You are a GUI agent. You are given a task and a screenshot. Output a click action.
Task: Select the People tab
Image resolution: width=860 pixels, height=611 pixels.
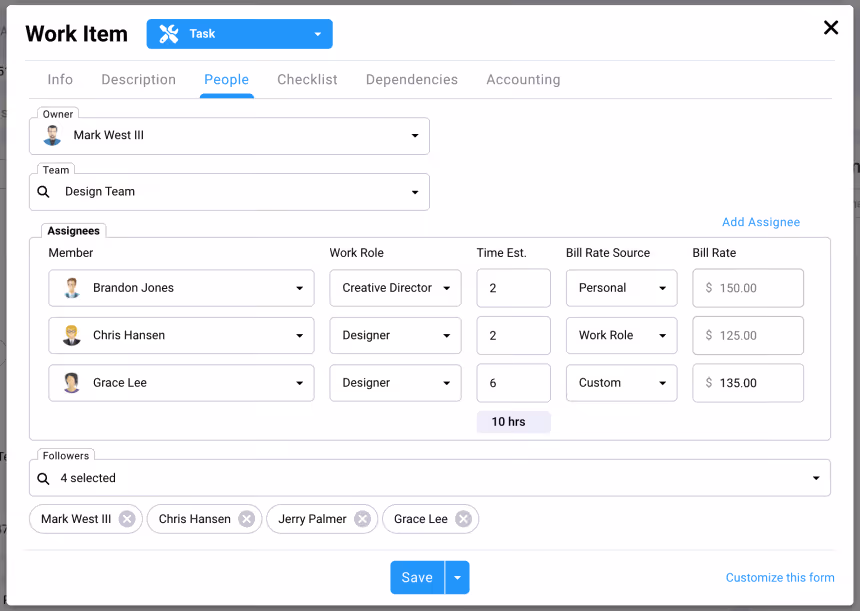[x=227, y=80]
